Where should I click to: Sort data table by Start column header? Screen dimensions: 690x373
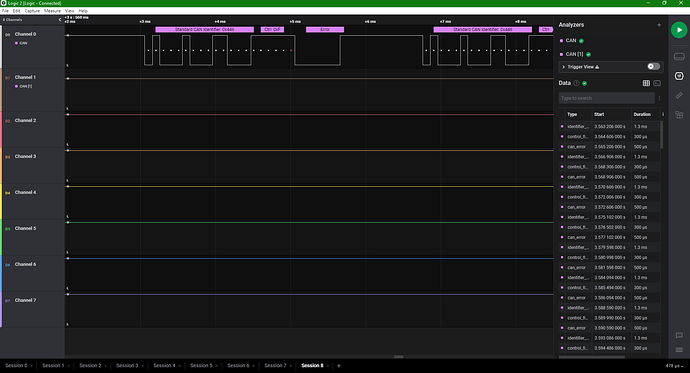(599, 114)
